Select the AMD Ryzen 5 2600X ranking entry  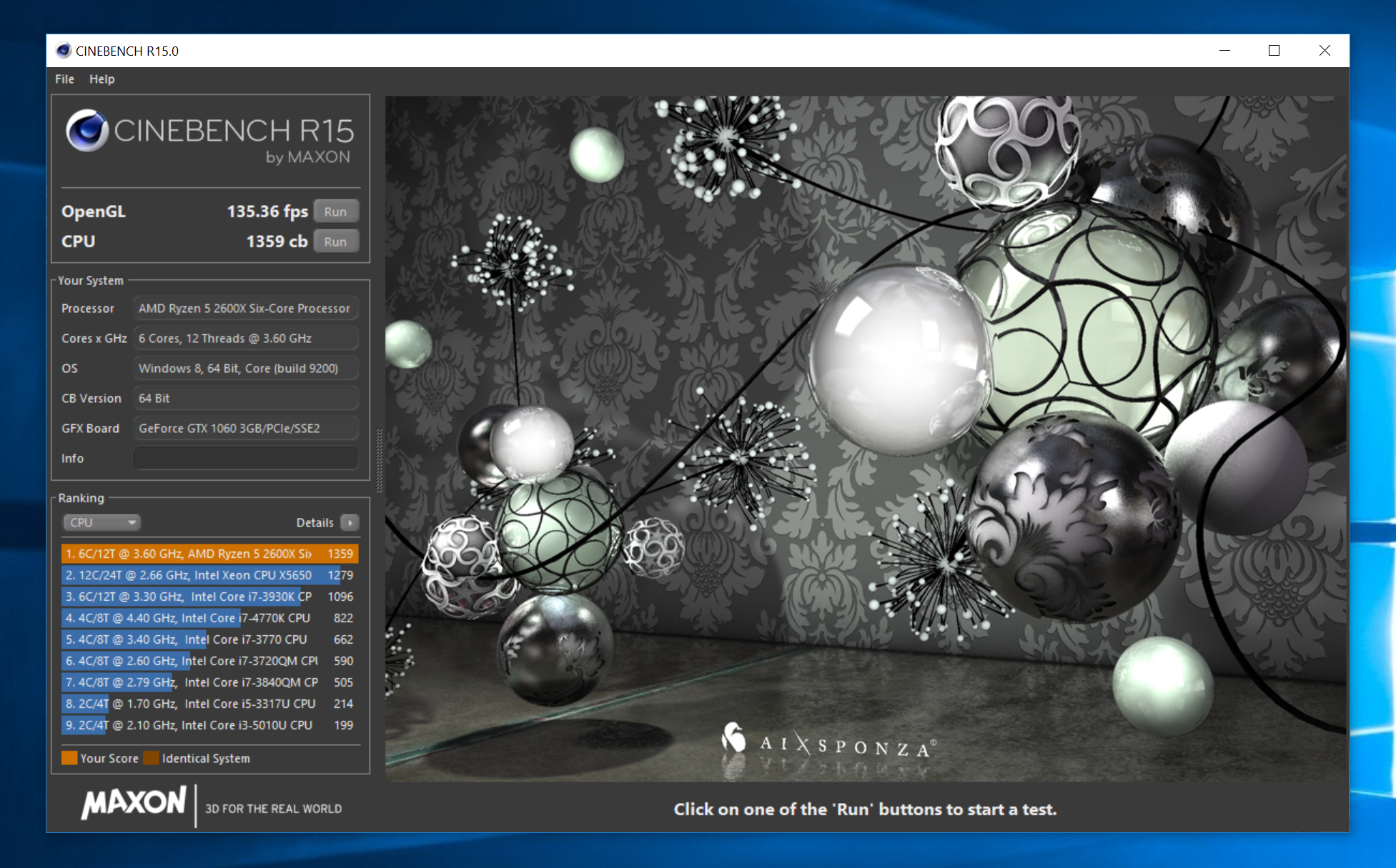[209, 554]
